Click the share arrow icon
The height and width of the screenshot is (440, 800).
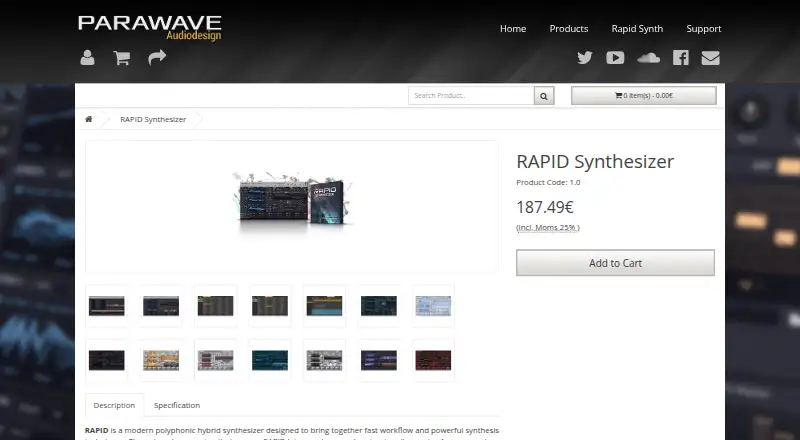point(157,57)
